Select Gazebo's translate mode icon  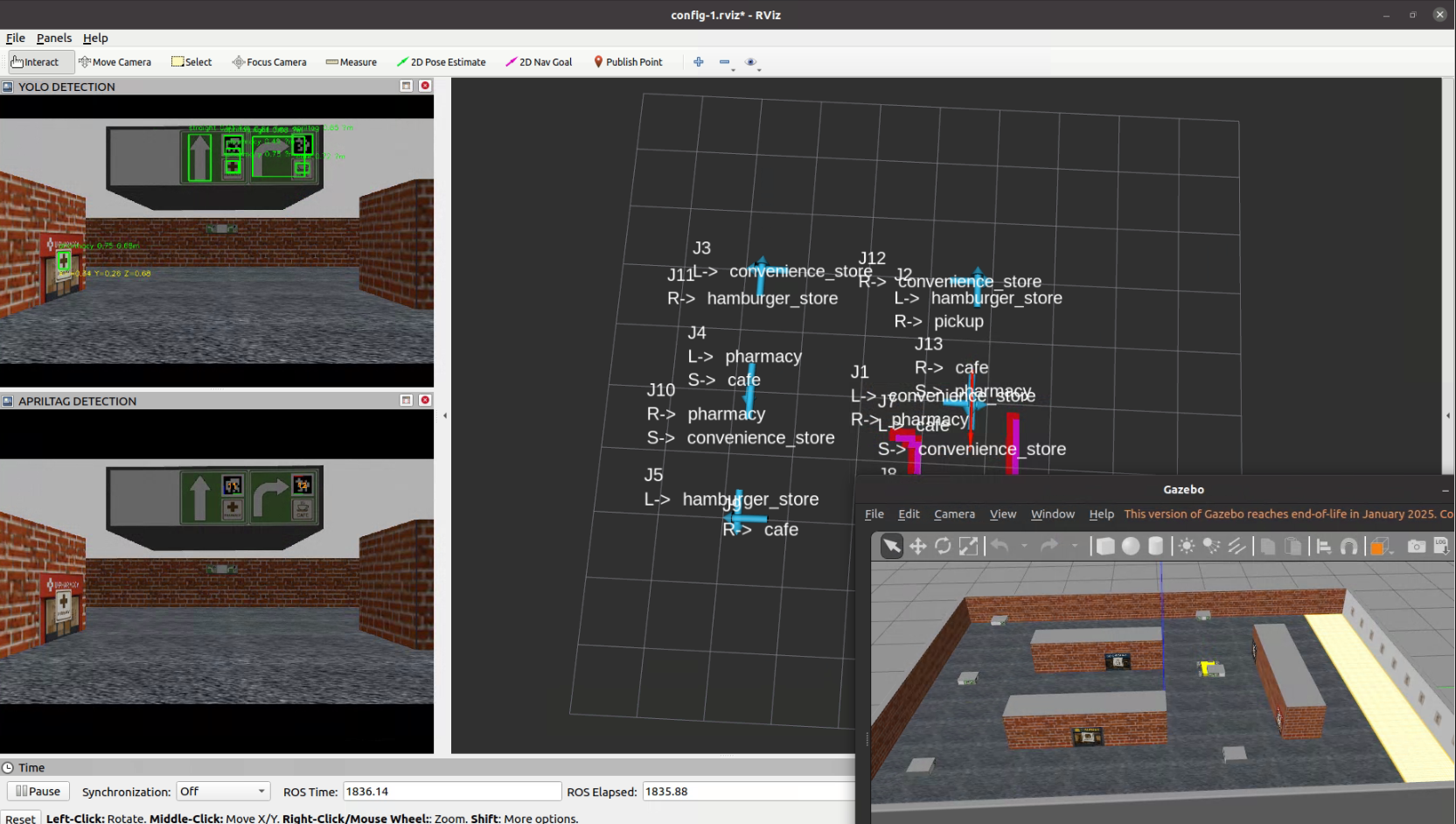point(917,547)
